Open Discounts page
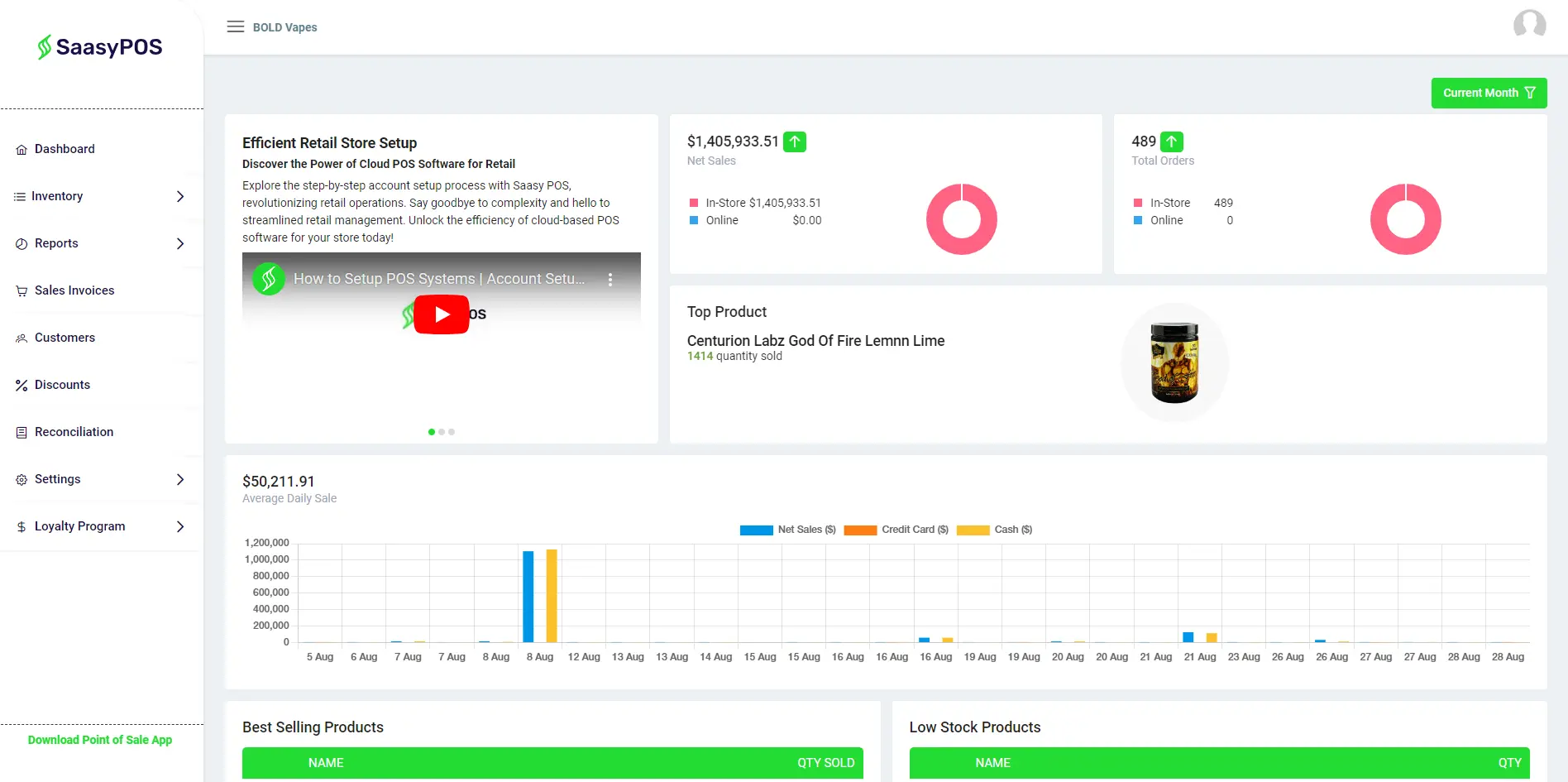 click(62, 385)
